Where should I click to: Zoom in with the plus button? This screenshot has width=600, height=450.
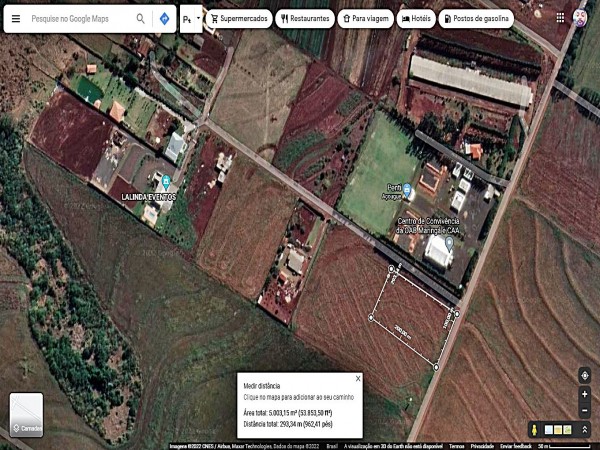click(584, 394)
